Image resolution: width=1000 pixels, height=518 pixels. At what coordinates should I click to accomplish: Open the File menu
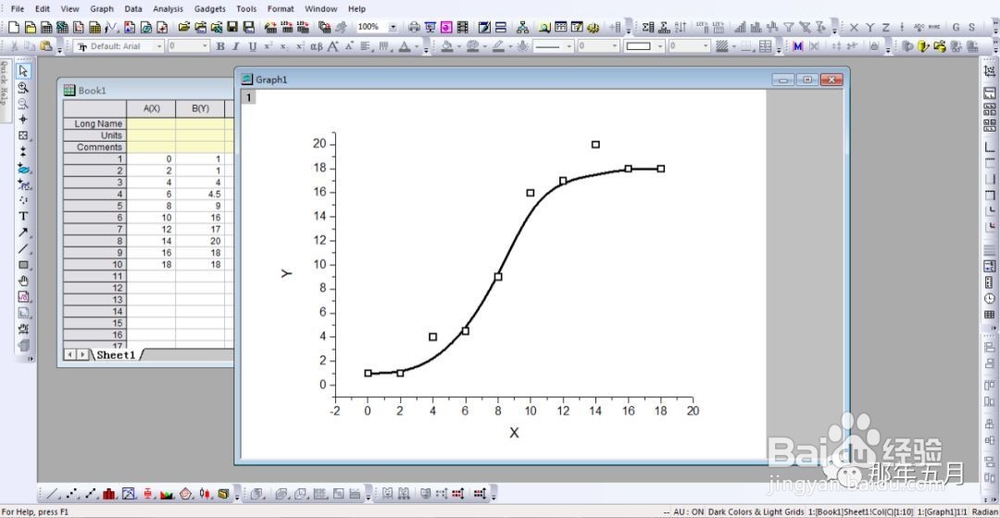point(17,9)
